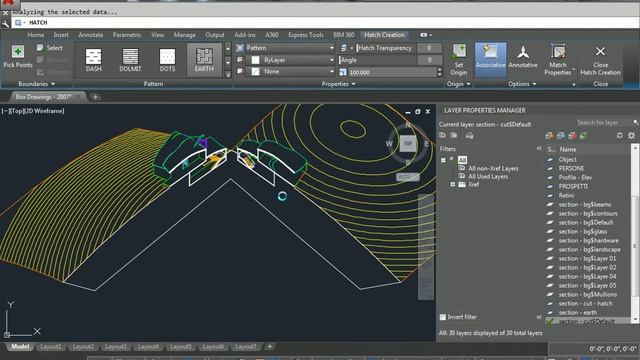The image size is (640, 360).
Task: Click the Set Current layer icon
Action: pos(584,136)
